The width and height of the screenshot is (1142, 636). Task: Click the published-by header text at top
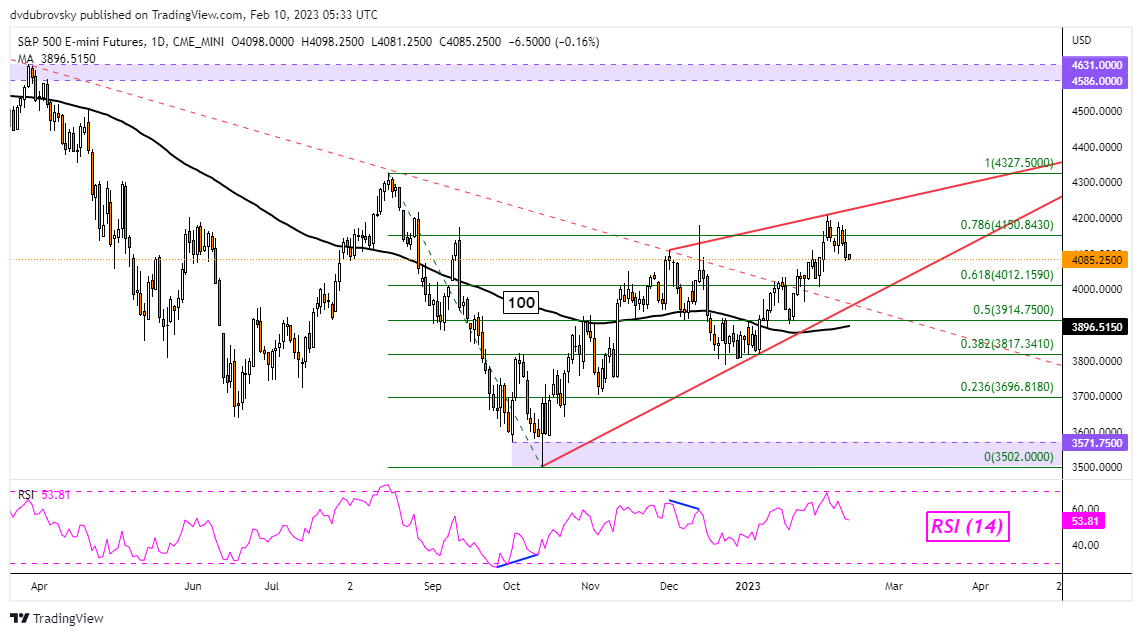click(194, 15)
